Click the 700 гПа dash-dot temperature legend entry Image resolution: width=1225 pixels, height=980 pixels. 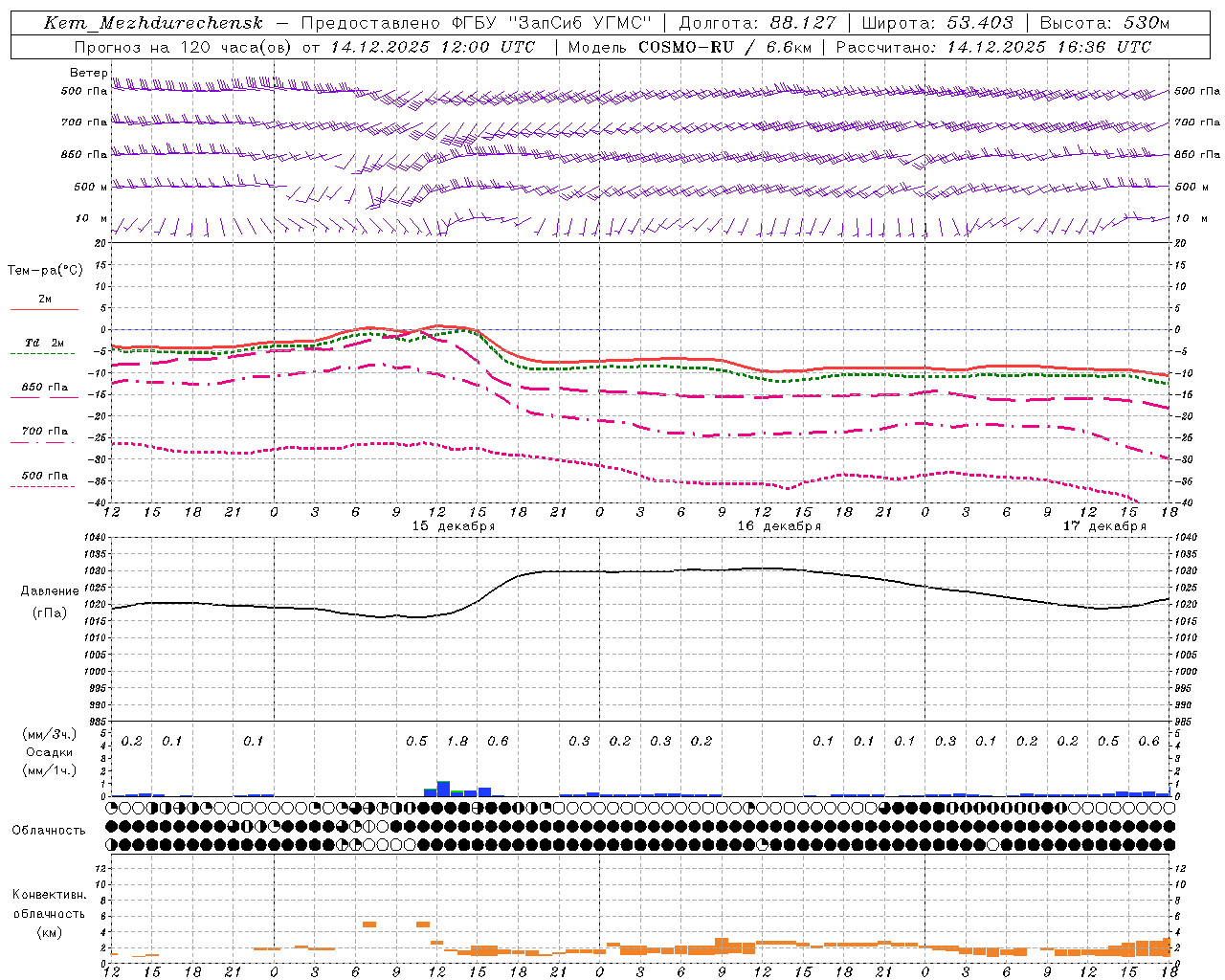coord(45,432)
